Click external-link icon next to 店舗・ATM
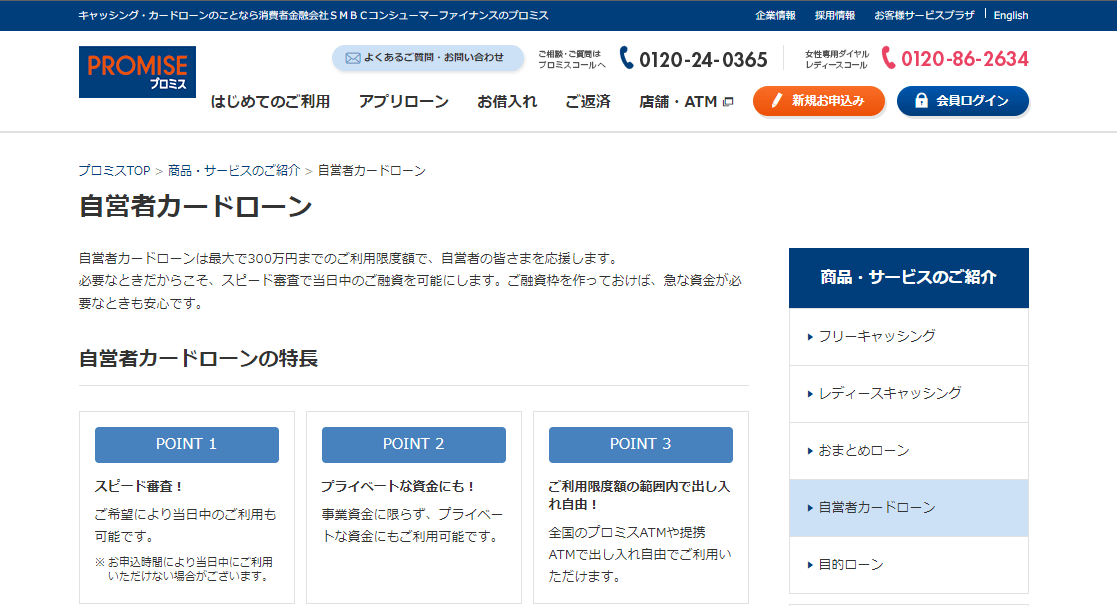 (728, 103)
